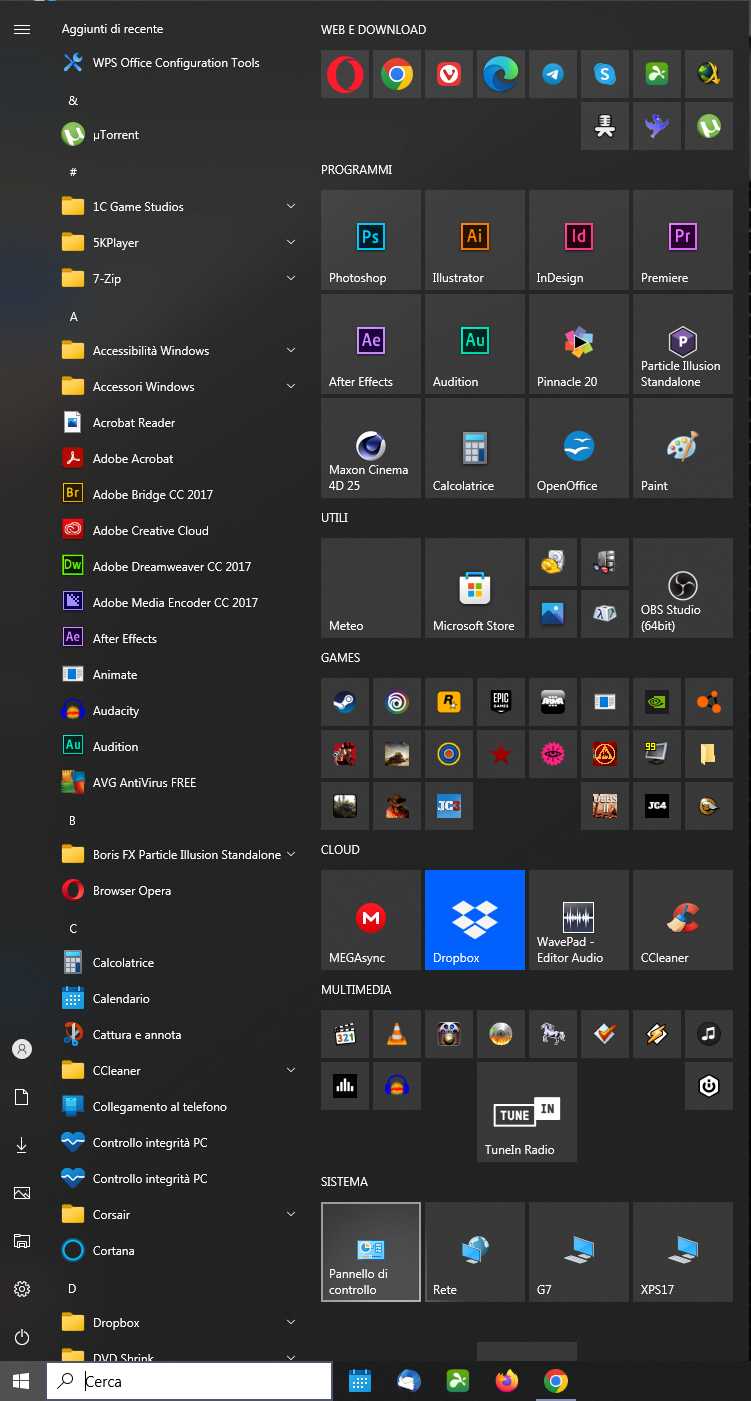Image resolution: width=751 pixels, height=1401 pixels.
Task: Open AVG AntiVirus FREE from app list
Action: 180,783
